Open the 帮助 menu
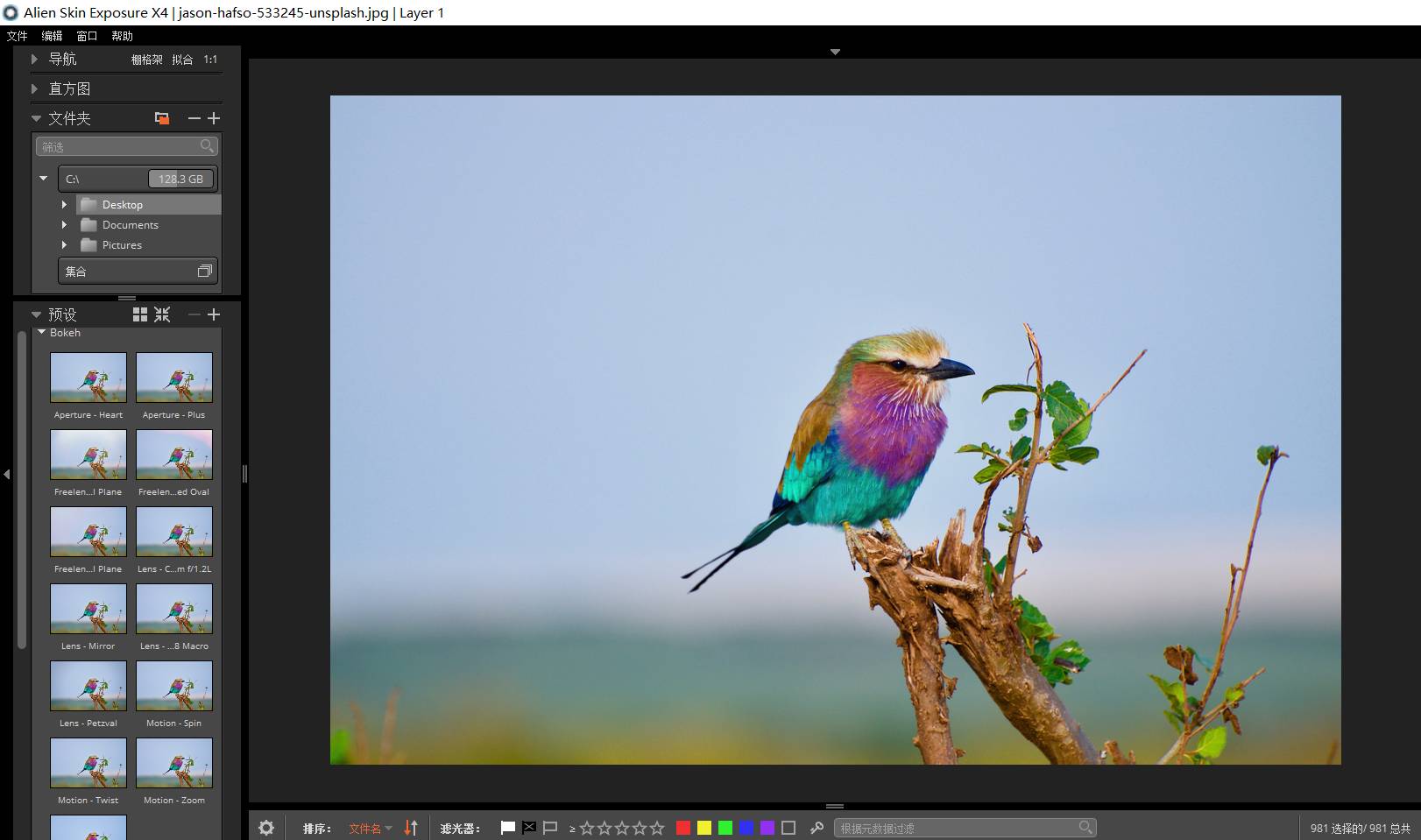Screen dimensions: 1421x840 point(122,36)
